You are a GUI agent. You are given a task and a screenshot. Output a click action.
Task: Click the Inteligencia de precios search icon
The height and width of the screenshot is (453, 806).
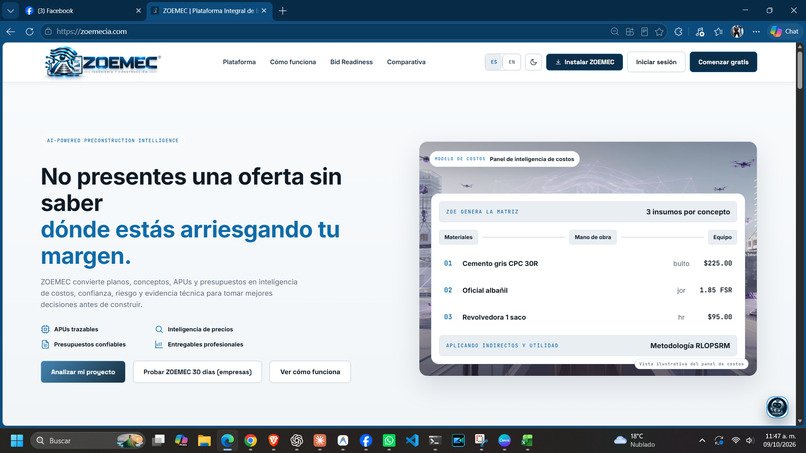[159, 329]
